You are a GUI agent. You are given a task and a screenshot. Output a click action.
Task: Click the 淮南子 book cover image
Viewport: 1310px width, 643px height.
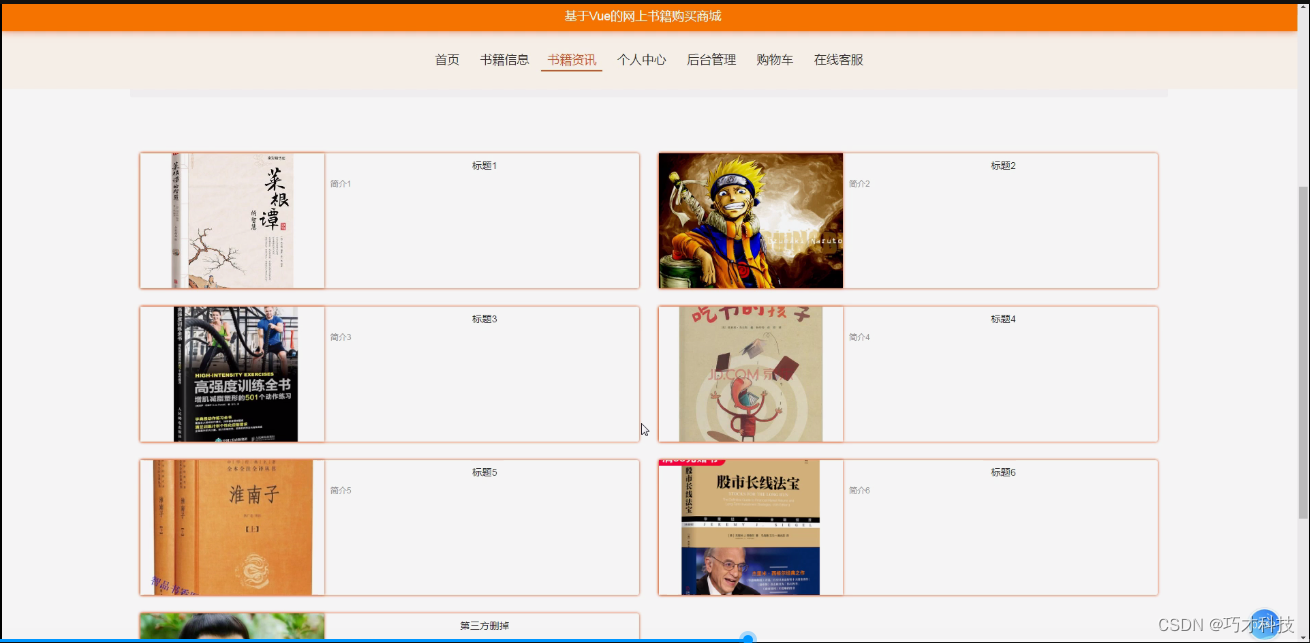232,527
